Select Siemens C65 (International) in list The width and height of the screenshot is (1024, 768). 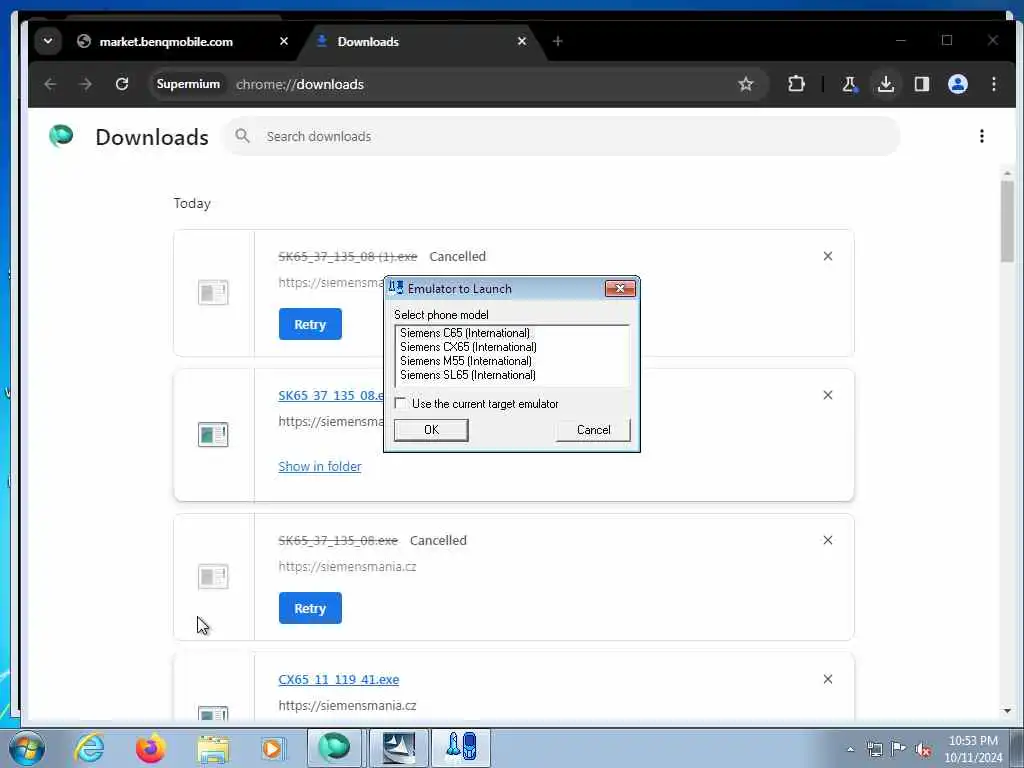tap(464, 333)
